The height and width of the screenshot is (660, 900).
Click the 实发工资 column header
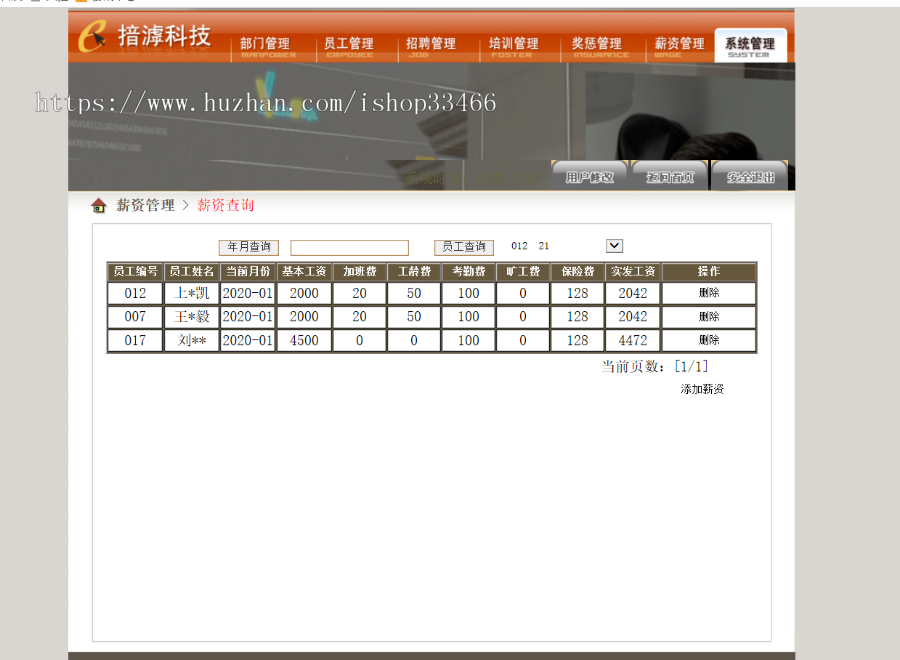(x=633, y=271)
